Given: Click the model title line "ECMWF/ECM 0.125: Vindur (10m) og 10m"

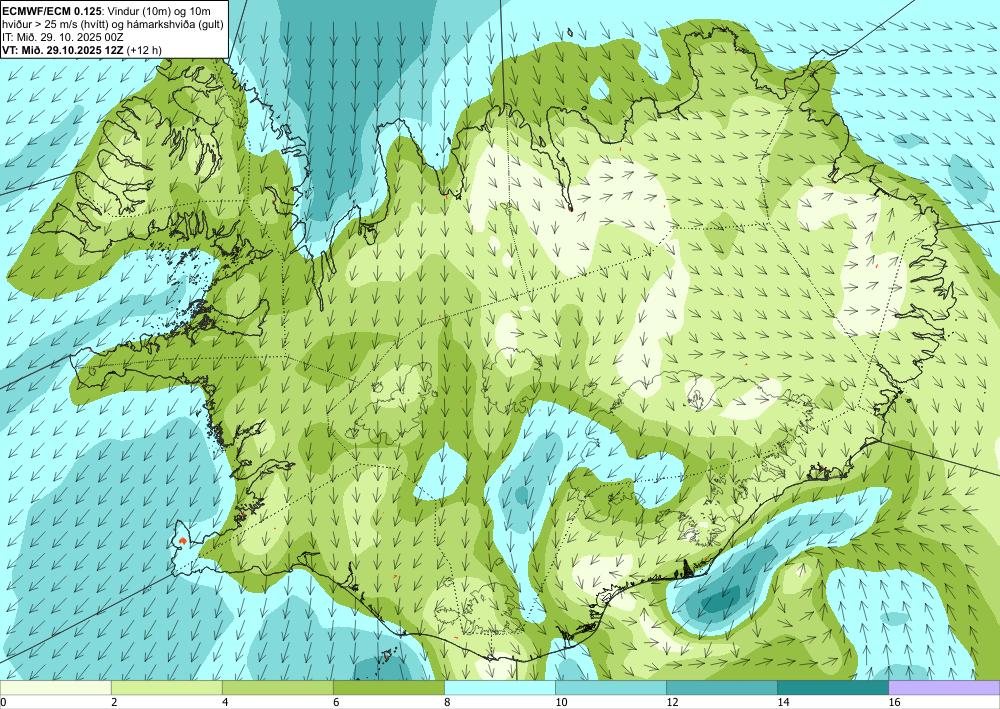Looking at the screenshot, I should 107,11.
